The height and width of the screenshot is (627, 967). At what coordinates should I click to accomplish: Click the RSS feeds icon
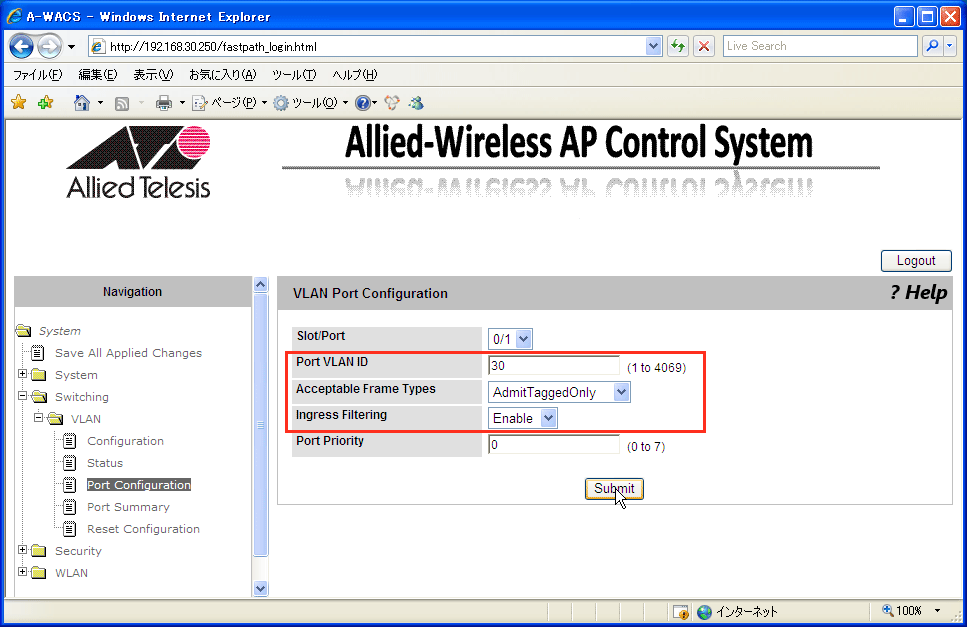pyautogui.click(x=122, y=103)
